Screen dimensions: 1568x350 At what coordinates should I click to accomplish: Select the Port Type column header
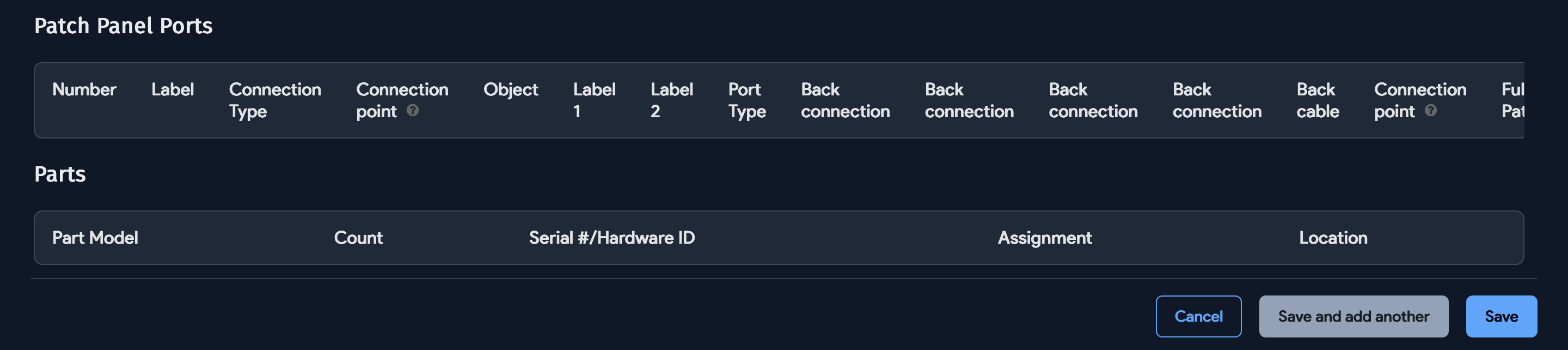pyautogui.click(x=746, y=100)
